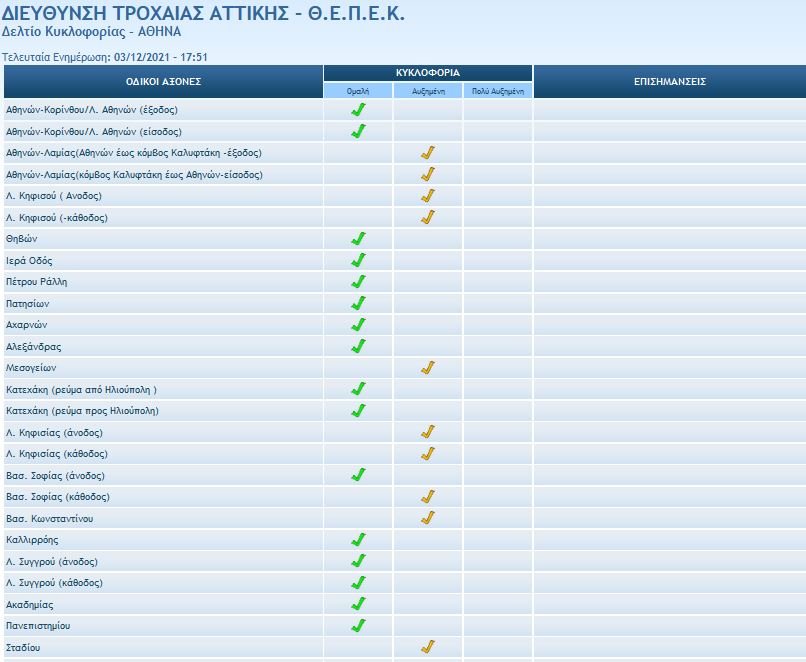Click the Ομαλή column header

pyautogui.click(x=358, y=91)
